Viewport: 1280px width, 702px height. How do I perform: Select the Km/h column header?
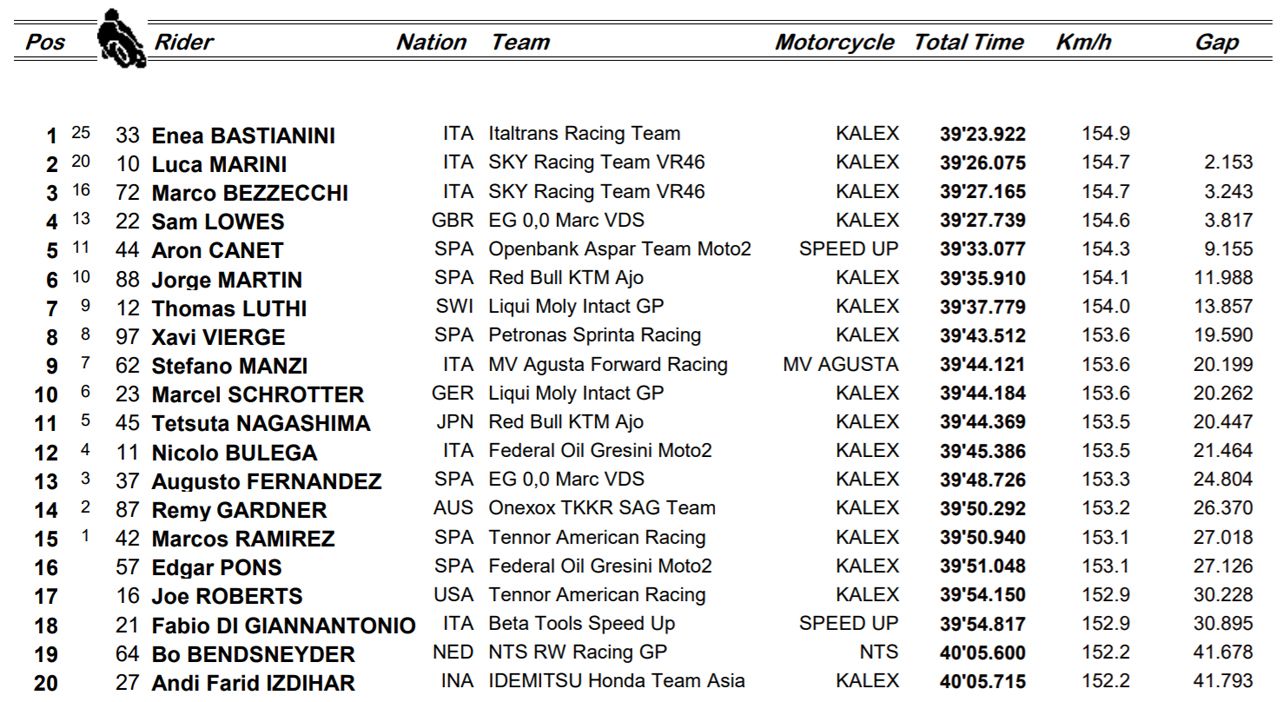click(1083, 42)
